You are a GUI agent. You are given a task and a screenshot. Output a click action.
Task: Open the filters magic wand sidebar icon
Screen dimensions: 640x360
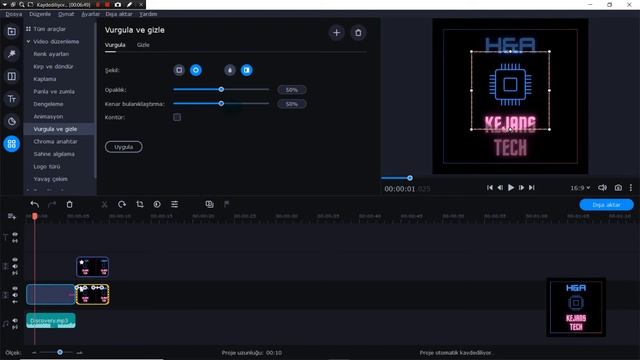(x=11, y=54)
